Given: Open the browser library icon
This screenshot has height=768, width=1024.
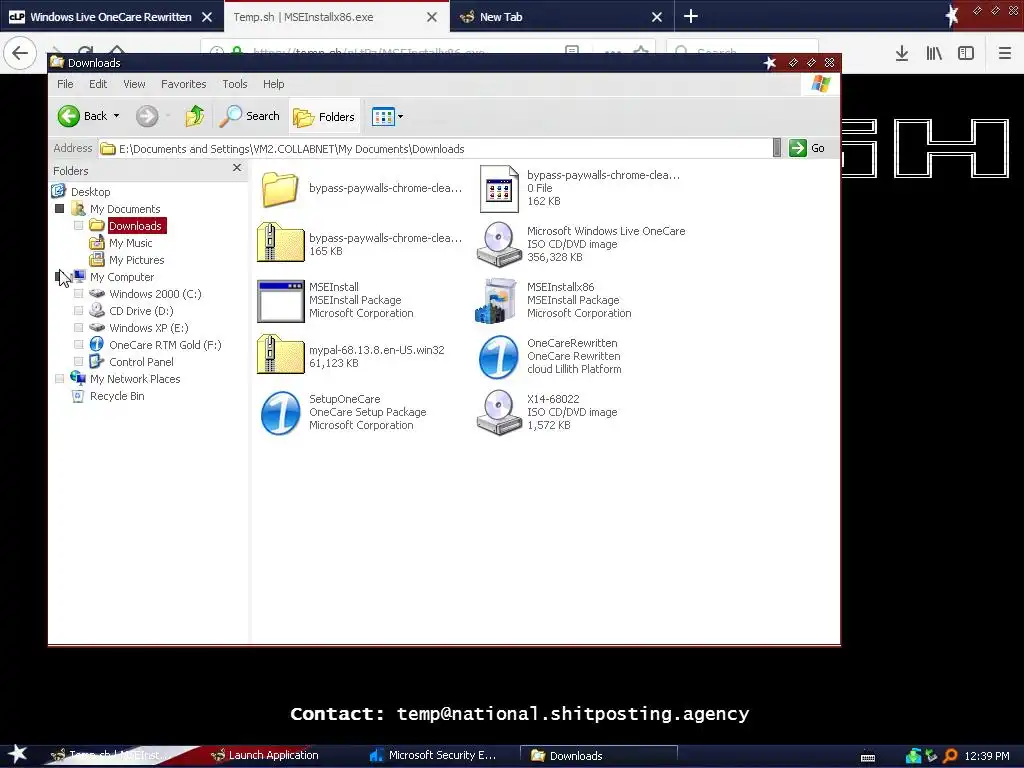Looking at the screenshot, I should coord(934,53).
